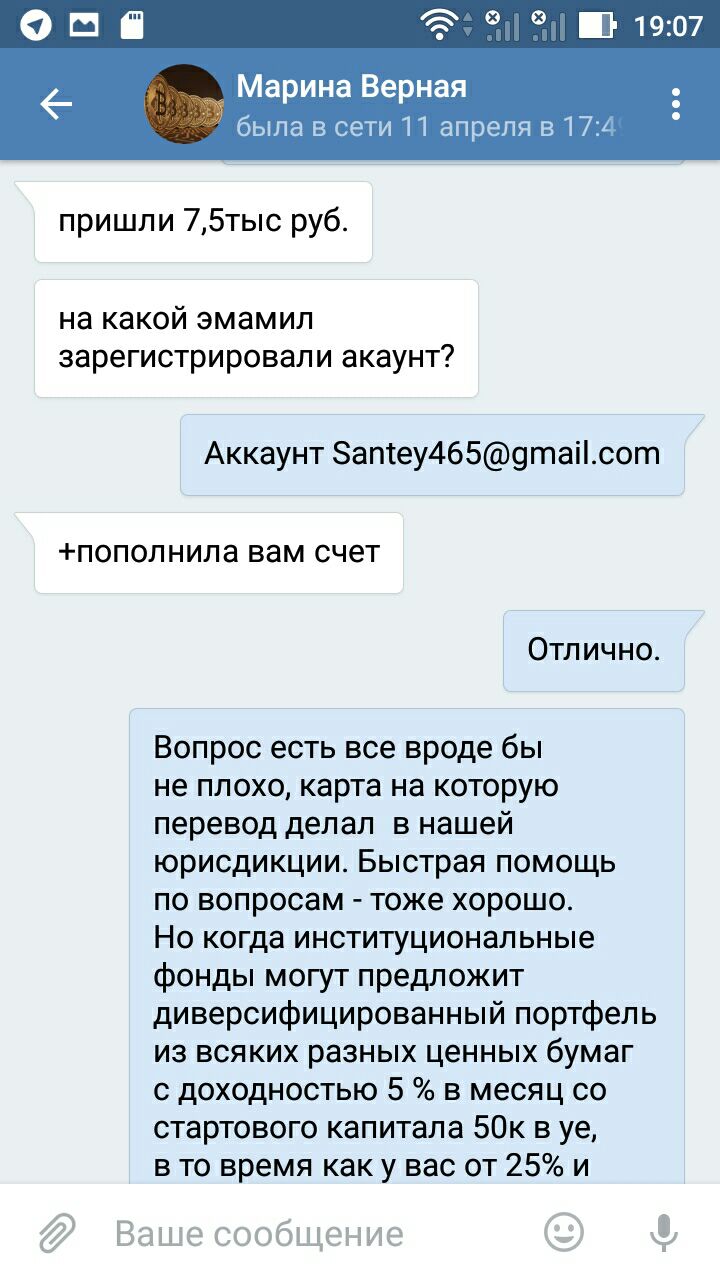The width and height of the screenshot is (720, 1280).
Task: Select message на какой эмамил зарегистрировали акаунт
Action: pos(256,338)
